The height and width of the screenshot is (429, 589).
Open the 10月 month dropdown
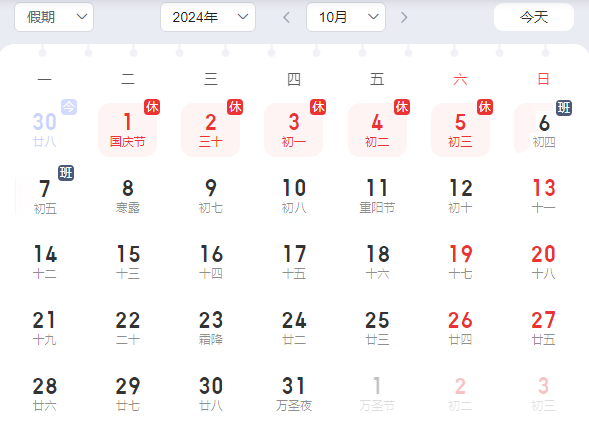click(x=346, y=17)
